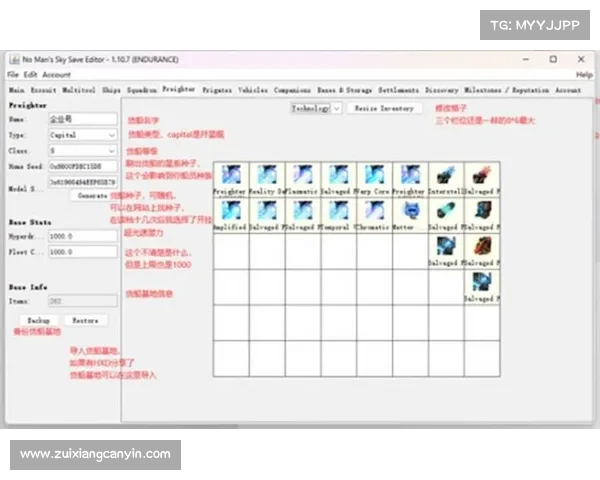Open the freighter Type dropdown showing Capital
Viewport: 600px width, 480px height.
[x=83, y=135]
